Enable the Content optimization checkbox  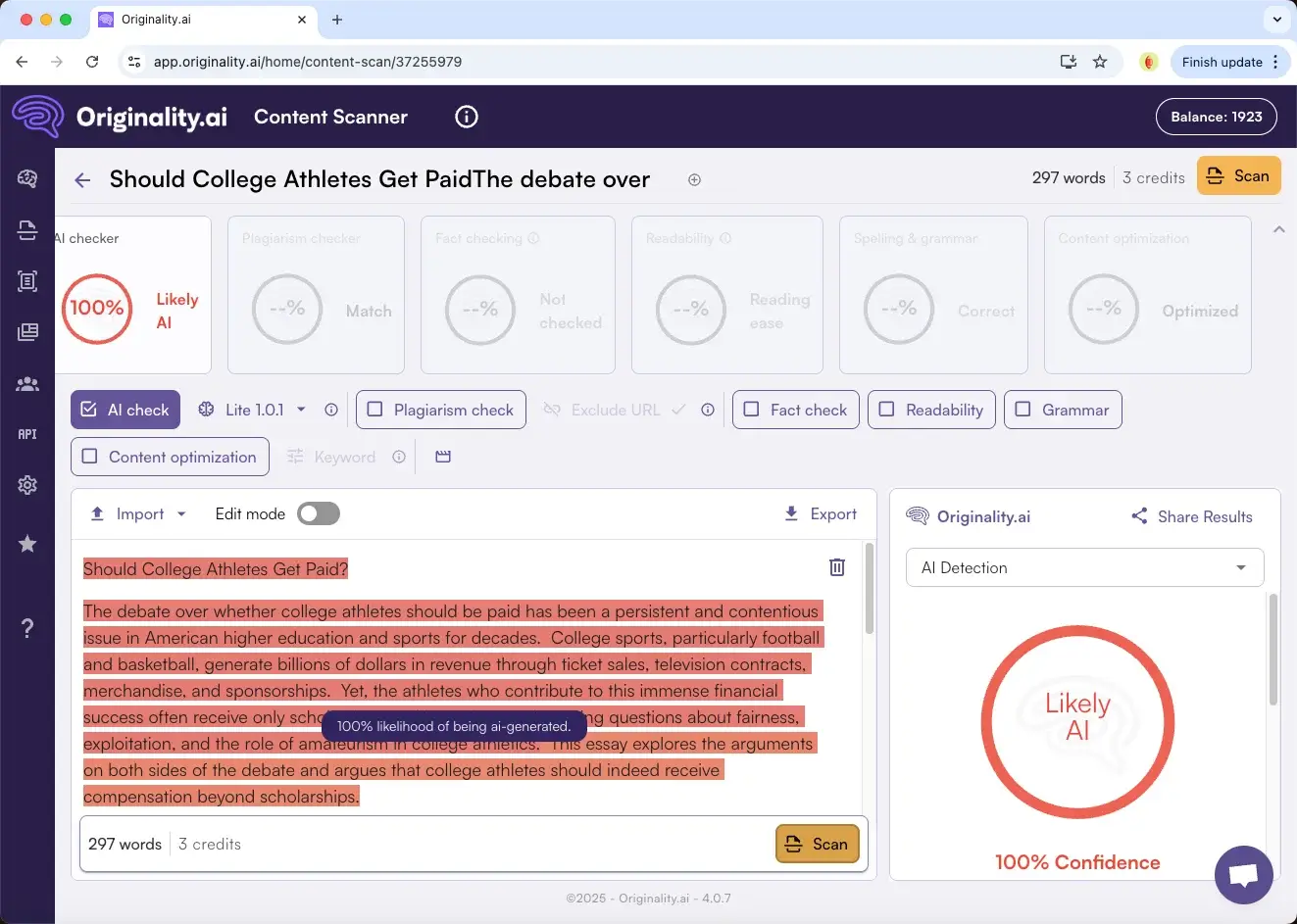(89, 457)
